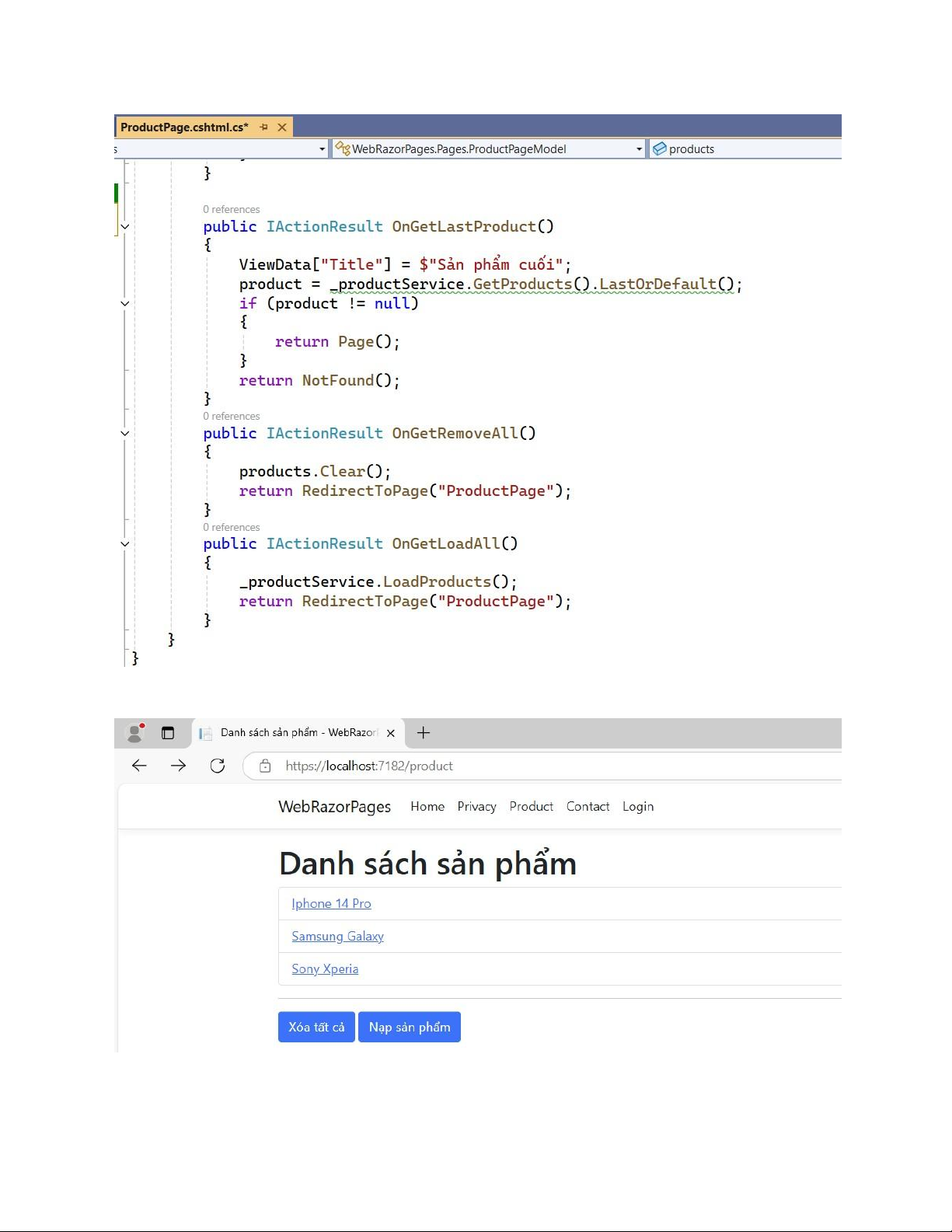Collapse the OnGetLastProduct method
Screen dimensions: 952x1232
point(124,227)
